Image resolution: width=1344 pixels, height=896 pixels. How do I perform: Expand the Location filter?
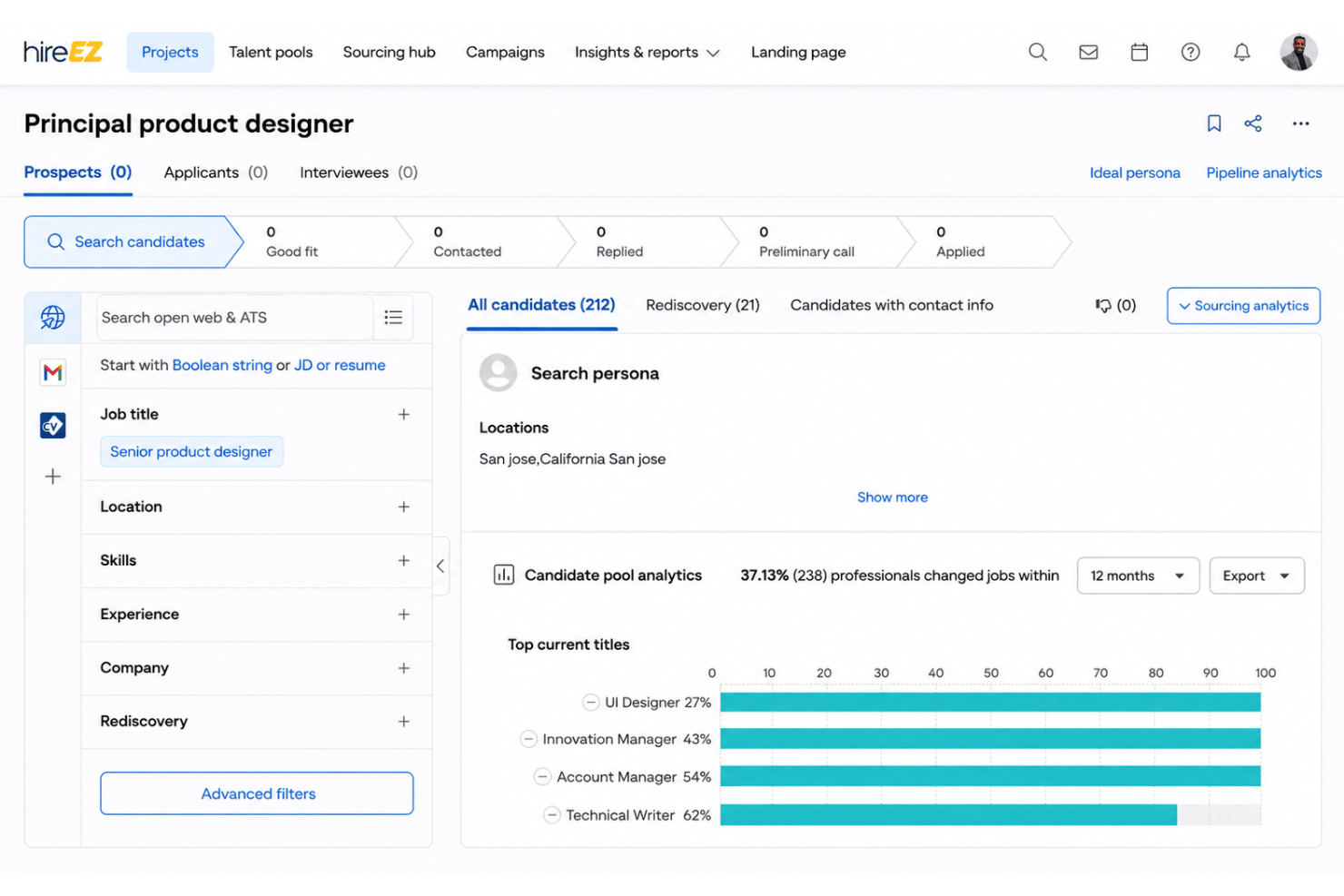(403, 507)
